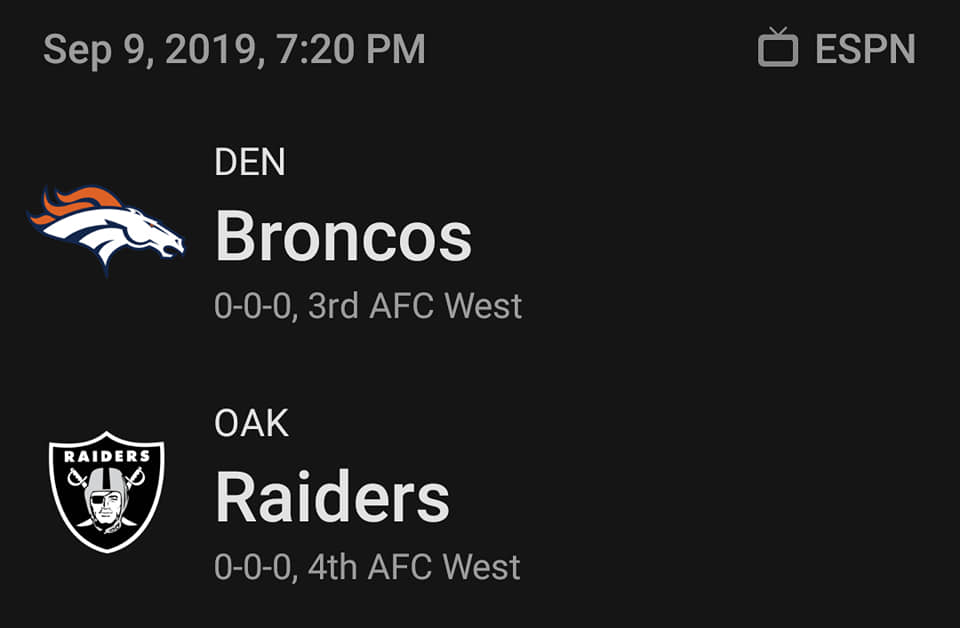The width and height of the screenshot is (960, 628).
Task: Click the '3rd AFC West' standing text
Action: 415,306
